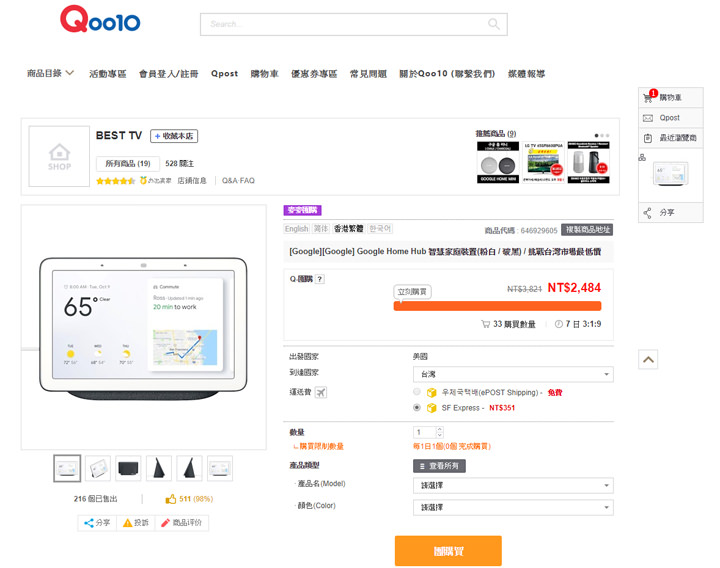Switch product language to Simplified Chinese
This screenshot has height=568, width=720.
click(x=321, y=229)
